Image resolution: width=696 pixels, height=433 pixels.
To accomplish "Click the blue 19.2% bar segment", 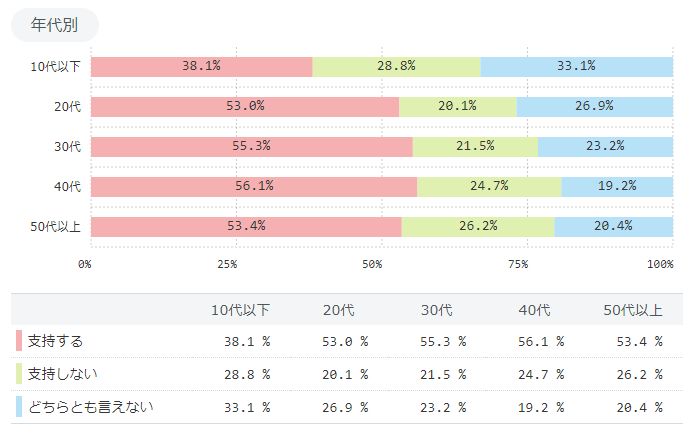I will [x=617, y=187].
